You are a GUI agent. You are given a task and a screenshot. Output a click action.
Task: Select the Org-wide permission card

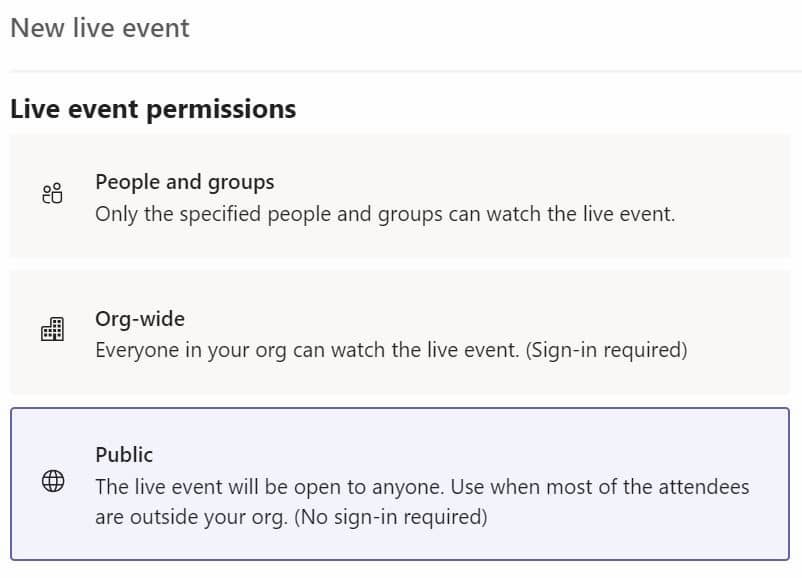coord(399,332)
